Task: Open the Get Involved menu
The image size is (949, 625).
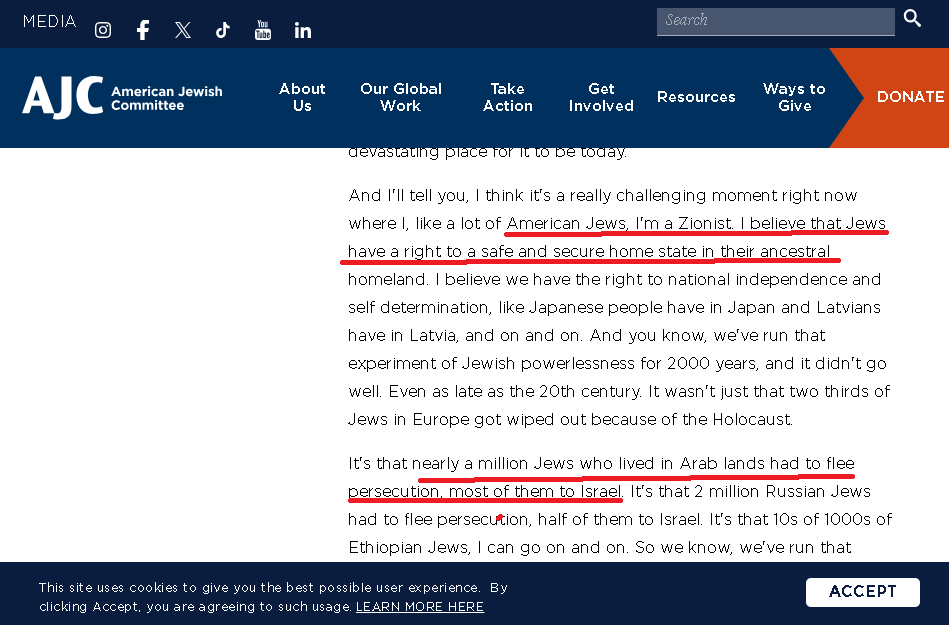Action: tap(601, 97)
